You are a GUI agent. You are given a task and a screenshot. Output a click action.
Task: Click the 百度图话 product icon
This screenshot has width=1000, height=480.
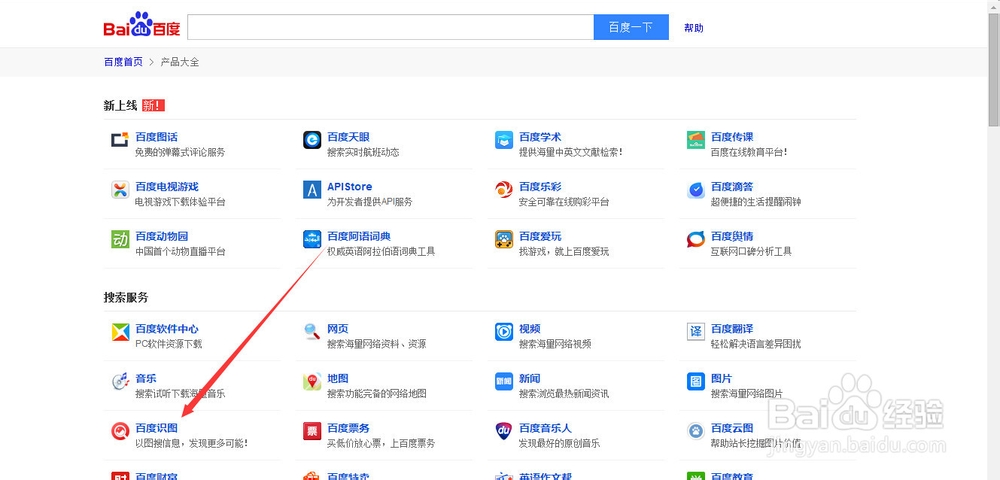click(120, 140)
